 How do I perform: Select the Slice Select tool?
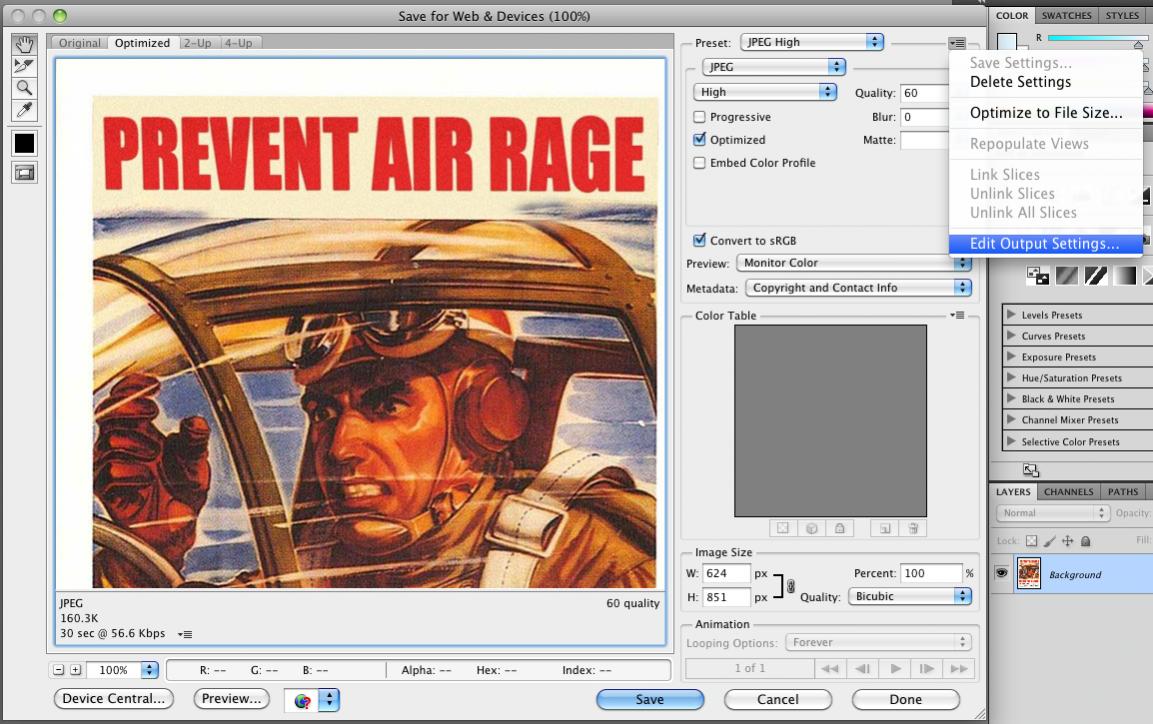(24, 66)
